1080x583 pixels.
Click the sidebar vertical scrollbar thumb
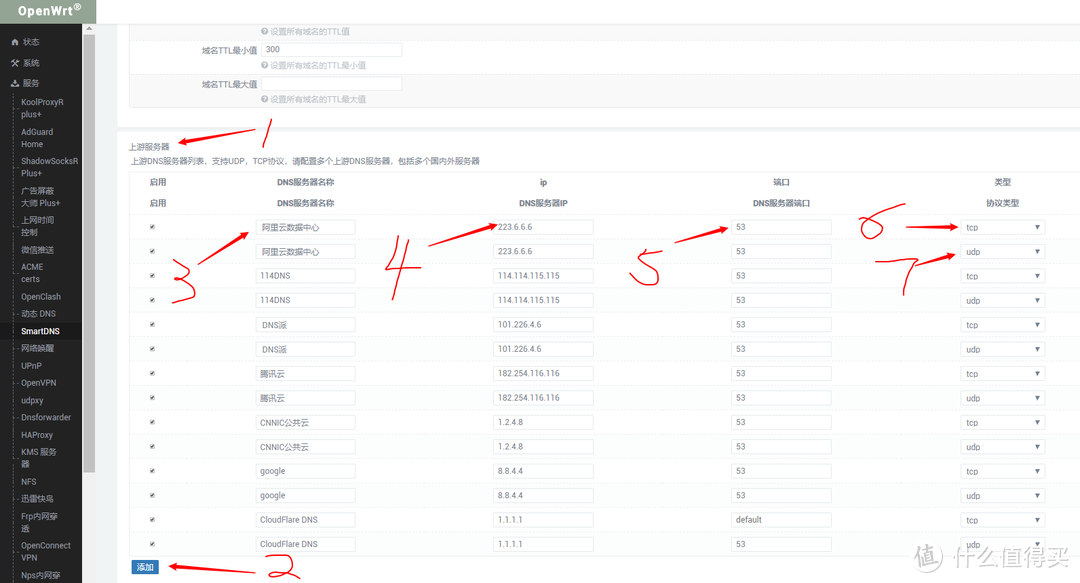point(89,253)
